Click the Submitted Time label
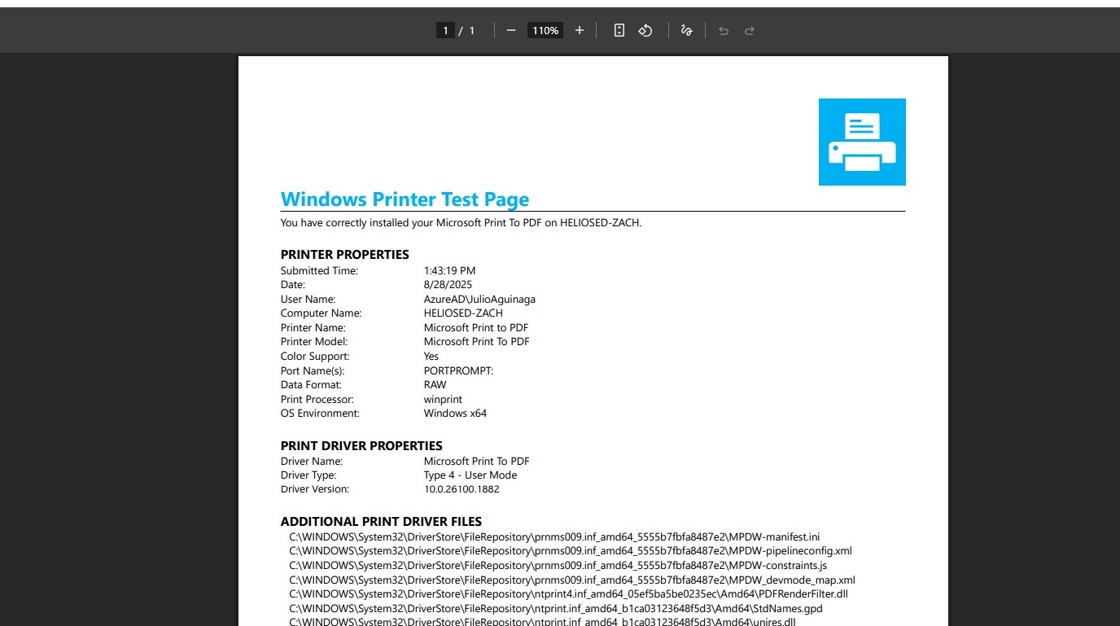This screenshot has height=626, width=1120. [x=319, y=271]
